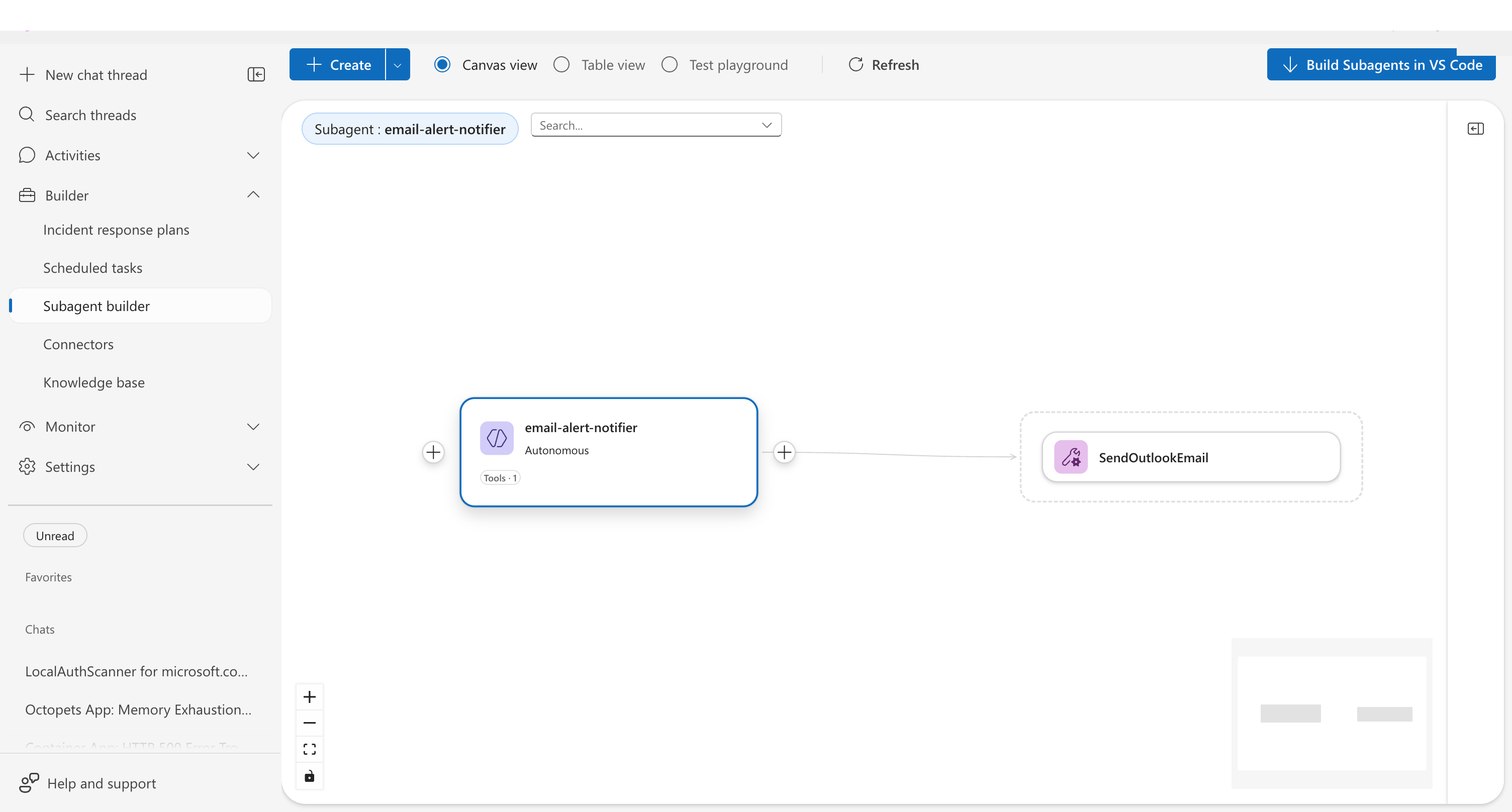Image resolution: width=1512 pixels, height=812 pixels.
Task: Click the Tools · 1 badge
Action: (500, 477)
